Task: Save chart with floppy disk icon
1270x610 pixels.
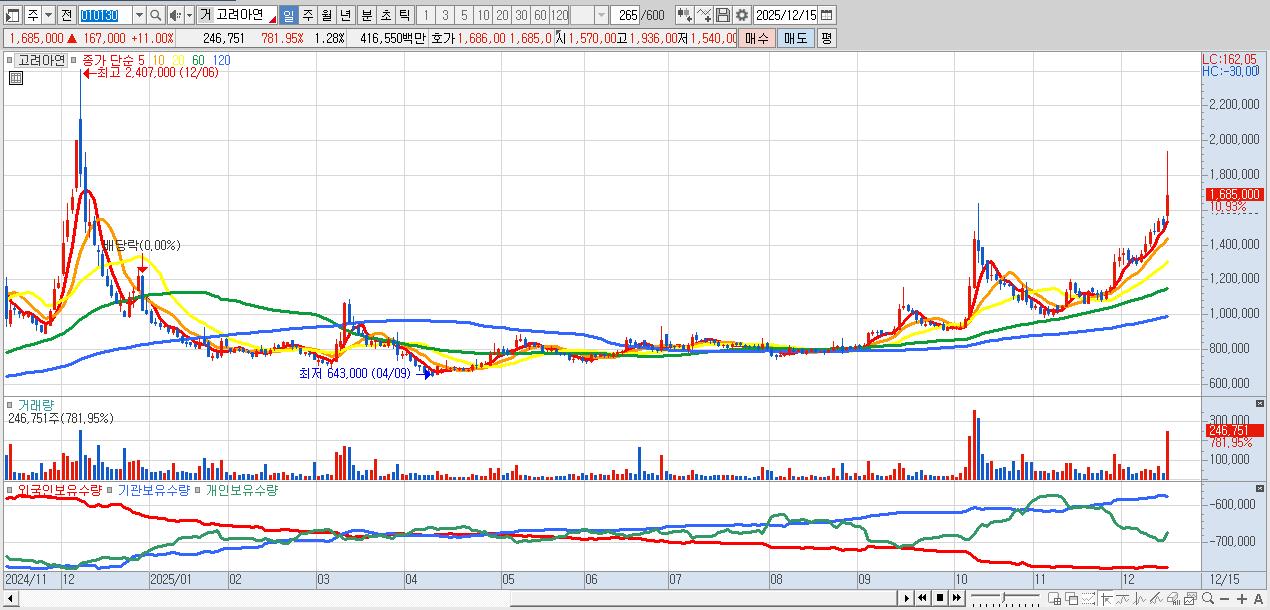Action: (x=723, y=15)
